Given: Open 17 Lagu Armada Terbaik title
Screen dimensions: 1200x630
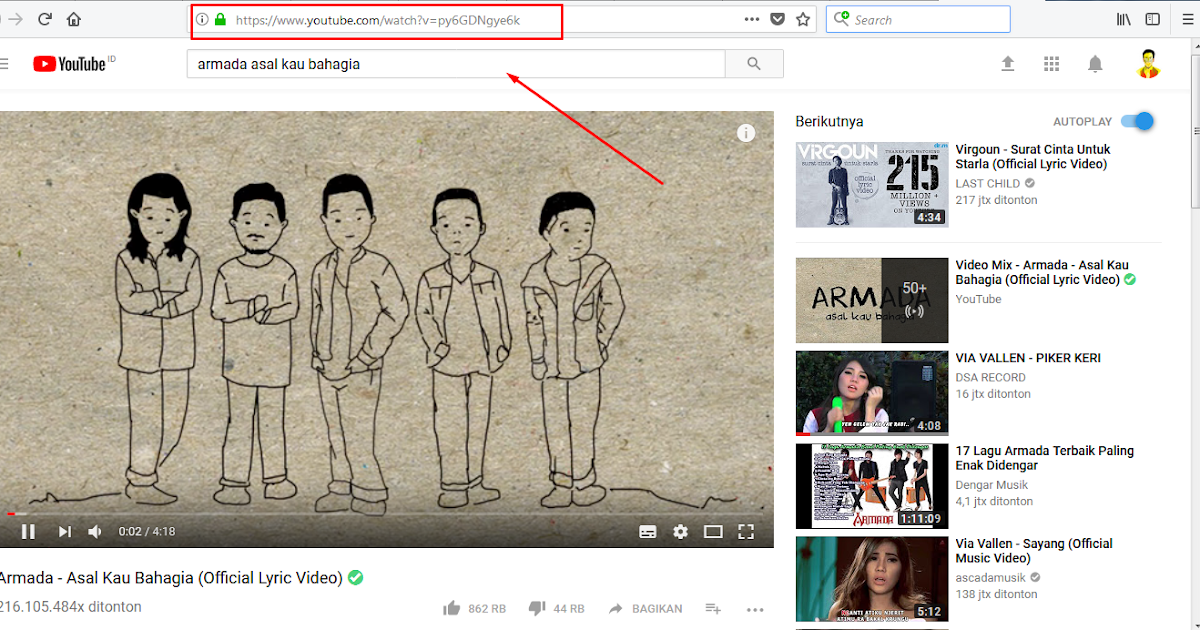Looking at the screenshot, I should pos(1045,458).
